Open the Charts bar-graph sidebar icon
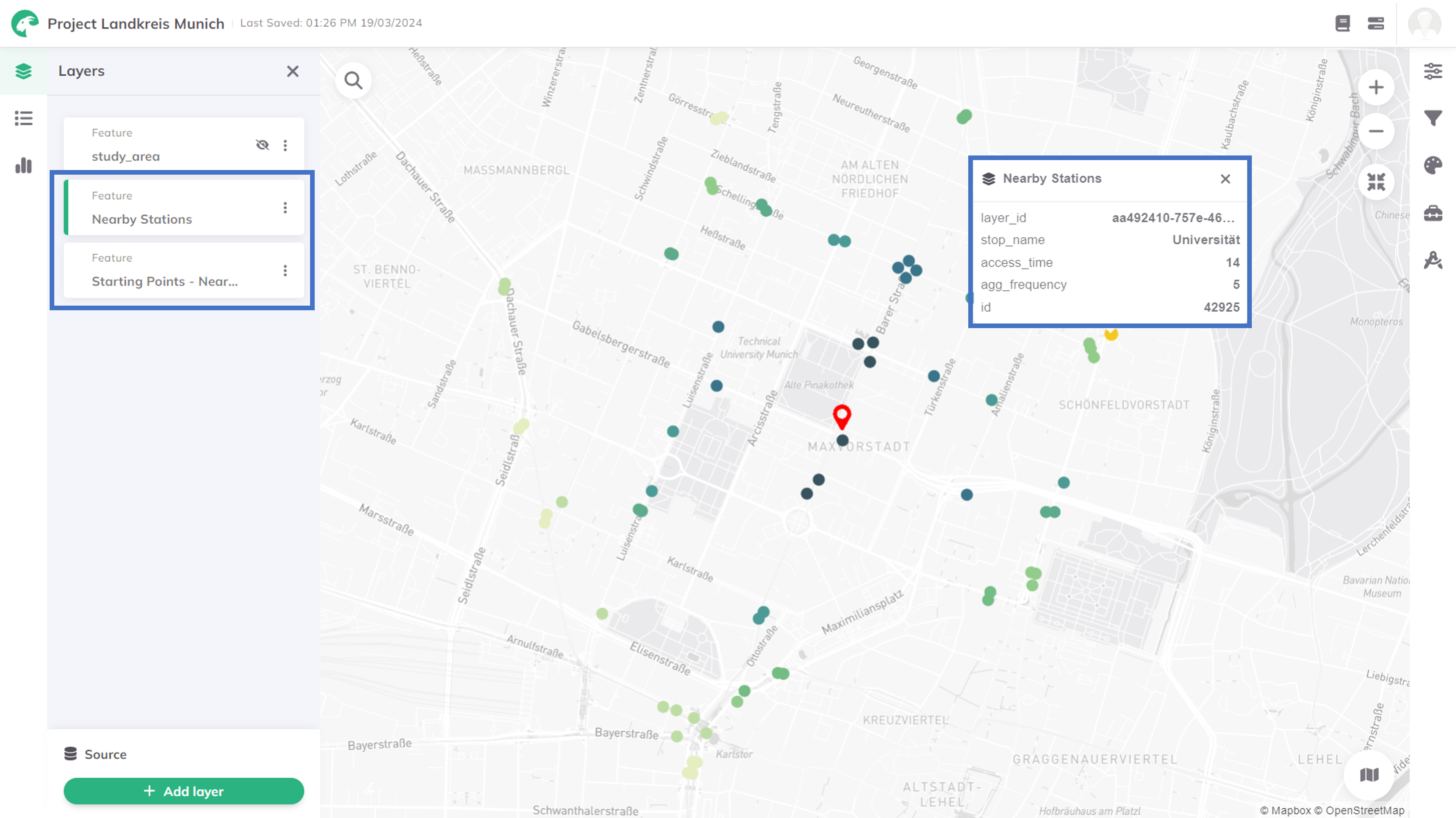This screenshot has height=818, width=1456. click(23, 165)
